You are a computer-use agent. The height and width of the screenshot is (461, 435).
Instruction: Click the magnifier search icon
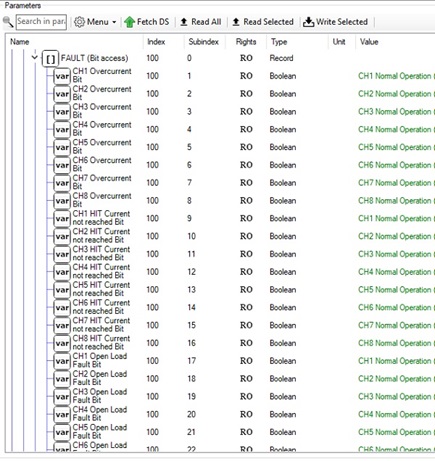click(8, 22)
